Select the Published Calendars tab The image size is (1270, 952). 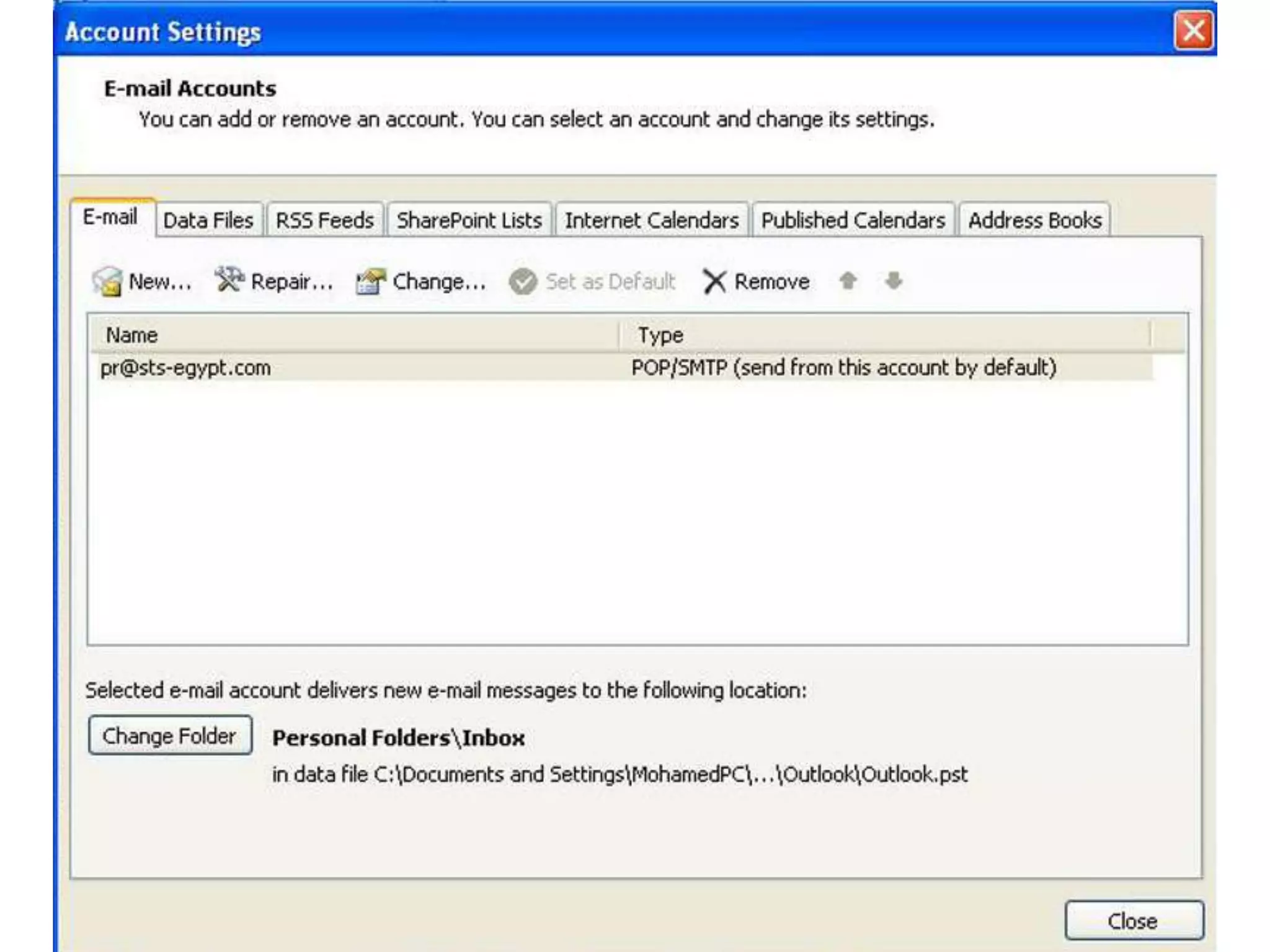coord(853,220)
